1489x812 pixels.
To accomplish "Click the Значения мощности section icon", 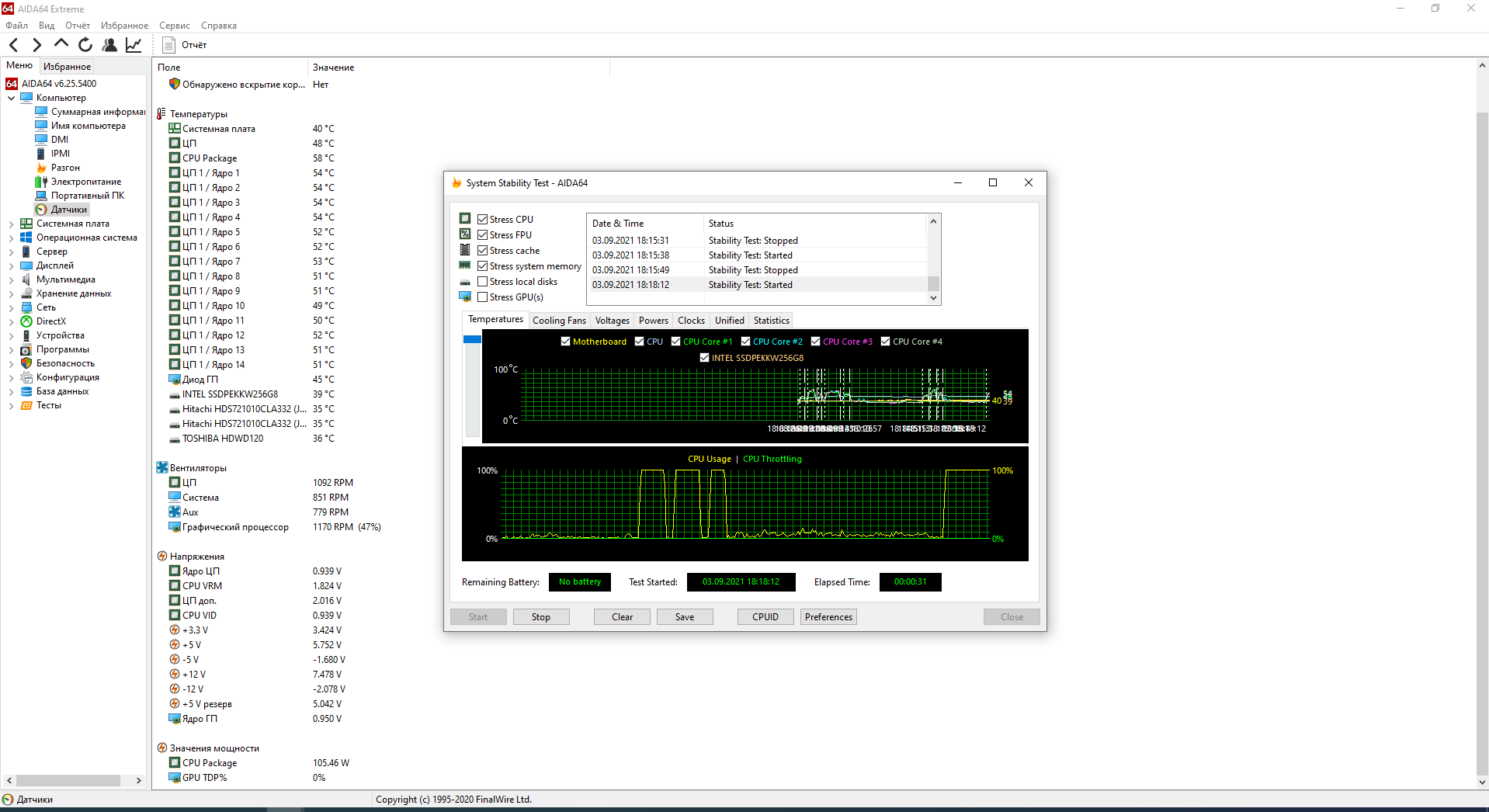I will click(x=161, y=748).
